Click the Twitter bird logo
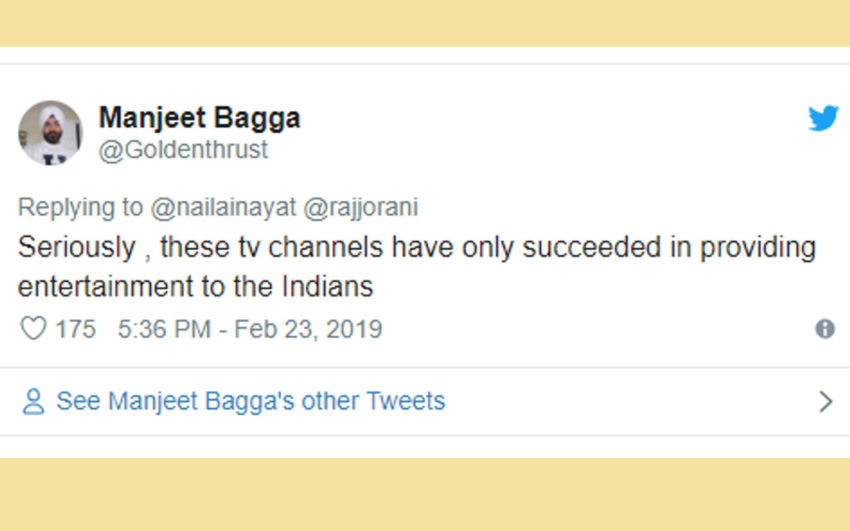 [x=823, y=119]
